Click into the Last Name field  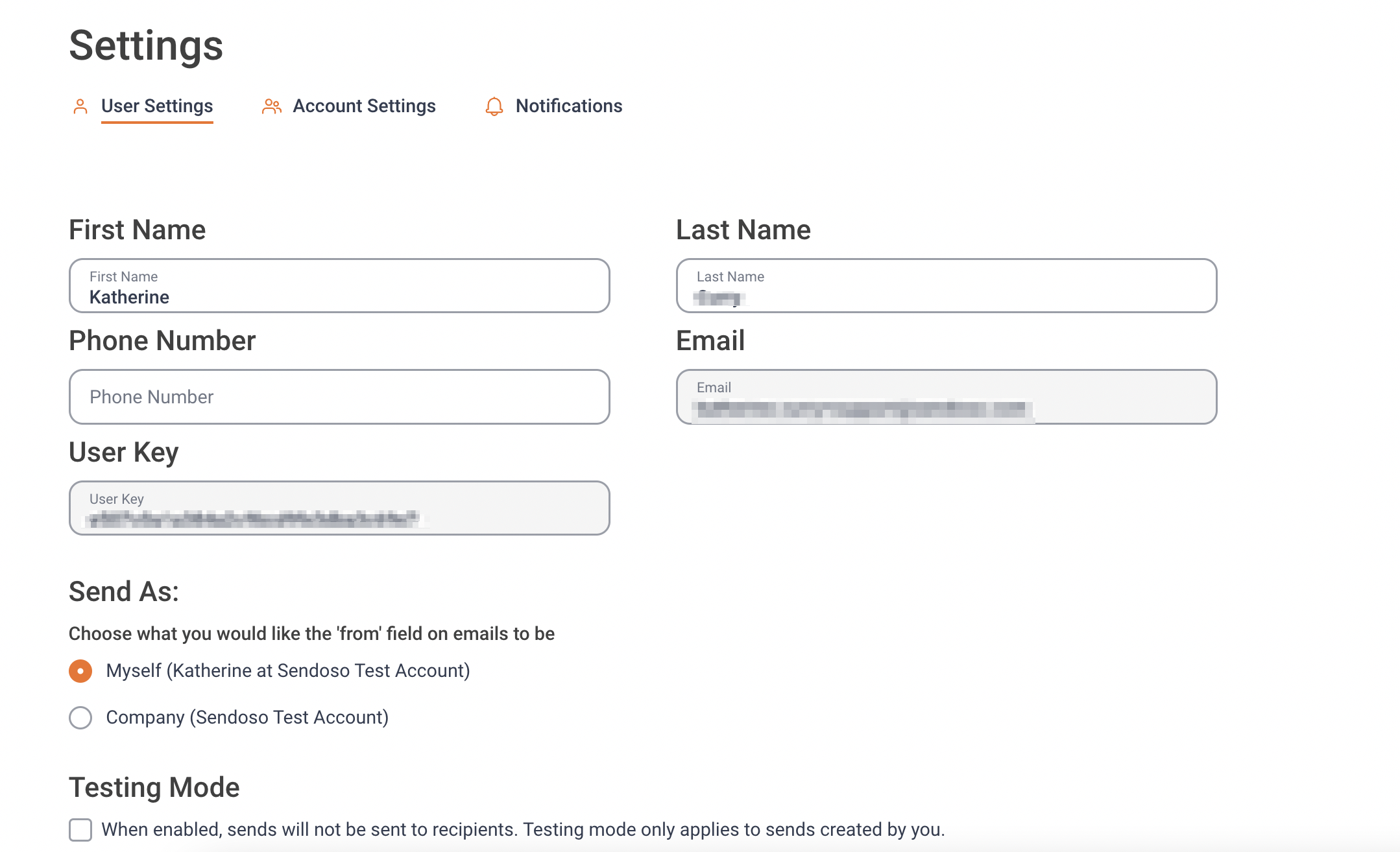tap(947, 286)
